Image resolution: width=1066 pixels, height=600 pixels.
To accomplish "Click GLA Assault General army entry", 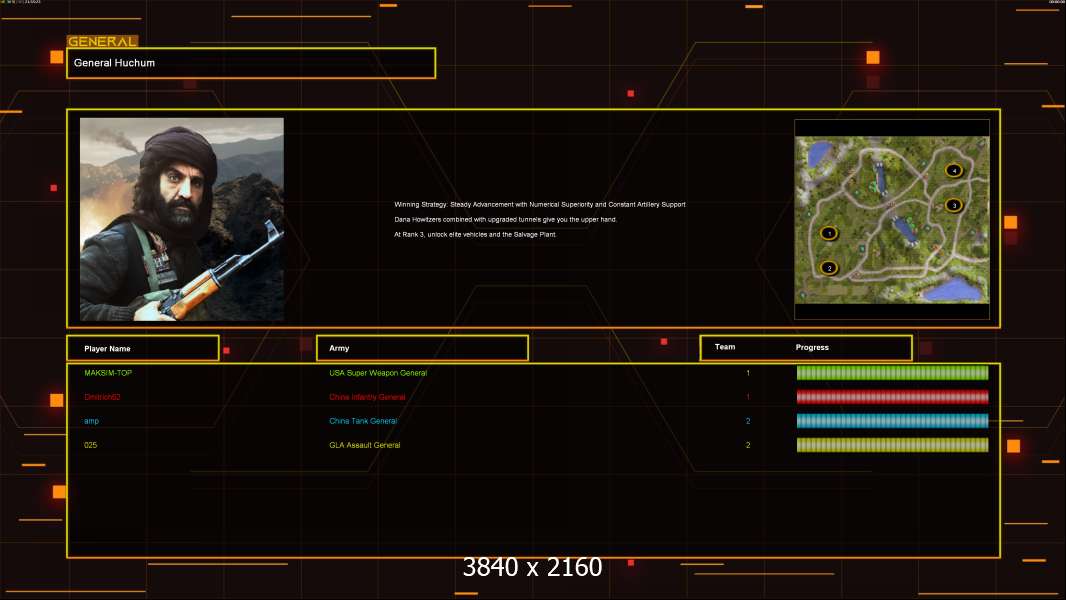I will (364, 445).
